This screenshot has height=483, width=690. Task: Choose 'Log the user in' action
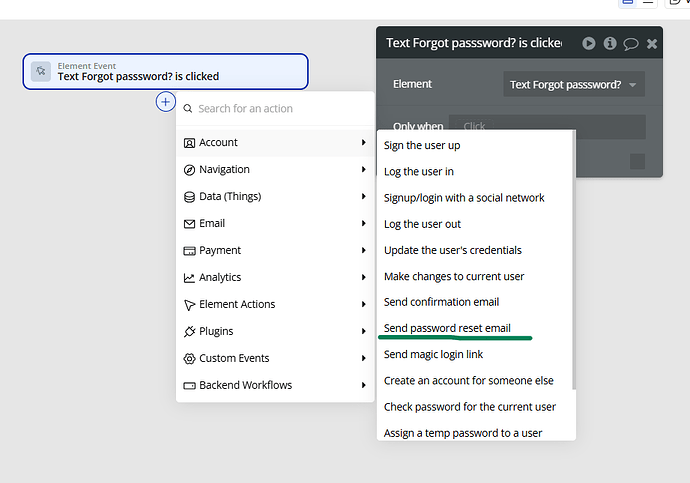tap(419, 171)
